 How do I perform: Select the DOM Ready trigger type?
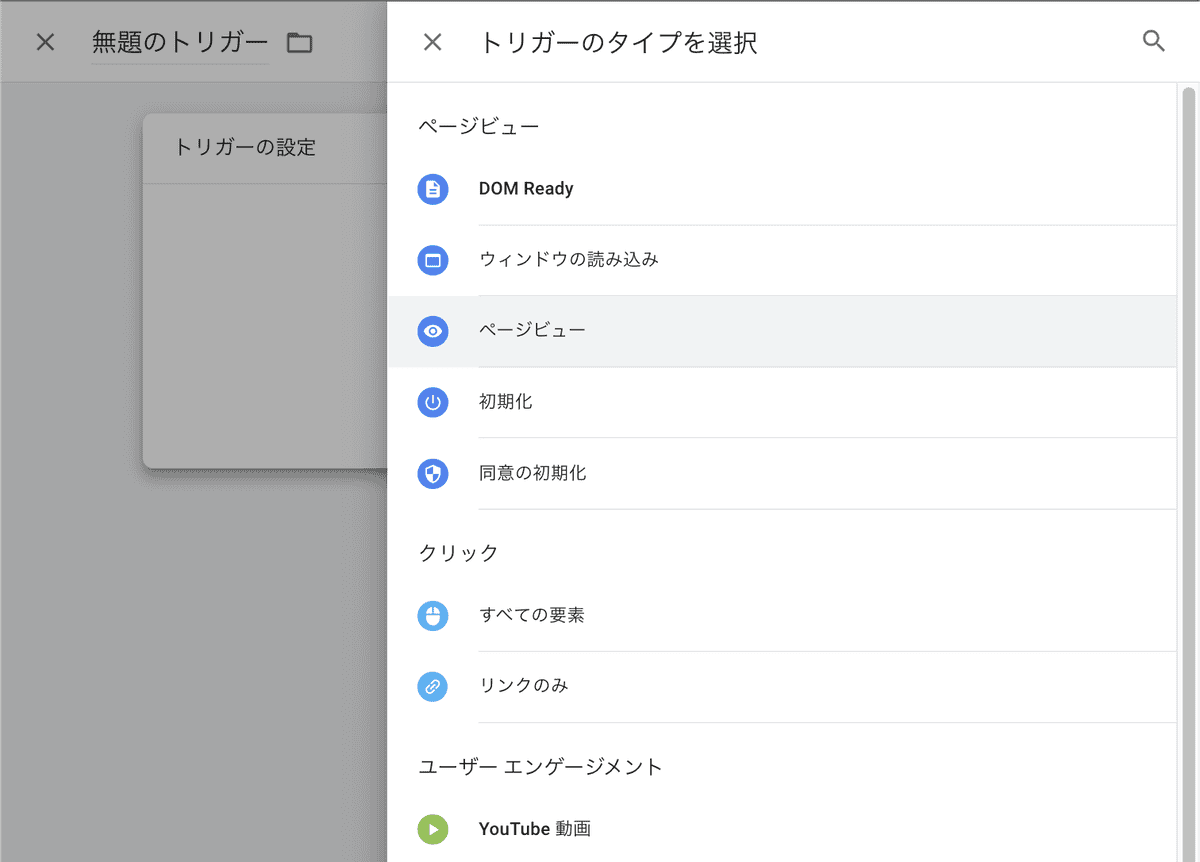(x=782, y=189)
